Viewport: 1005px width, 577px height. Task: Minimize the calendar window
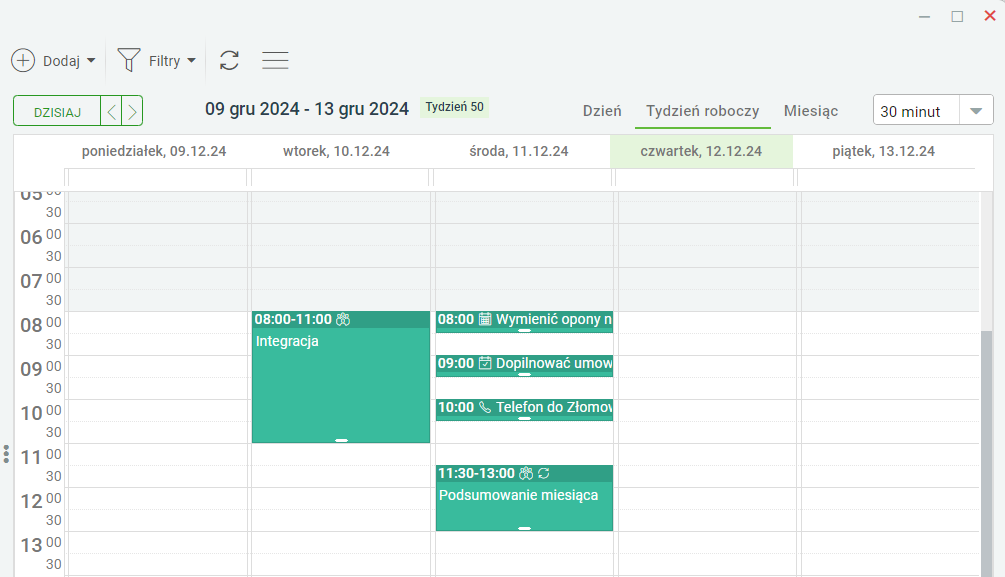click(924, 17)
